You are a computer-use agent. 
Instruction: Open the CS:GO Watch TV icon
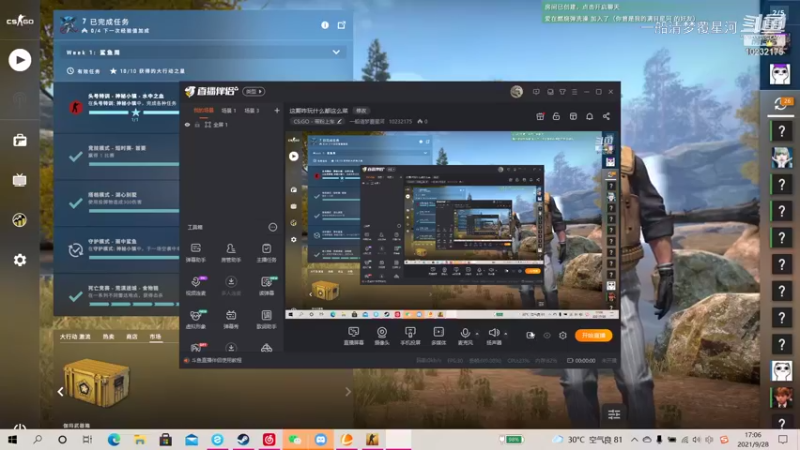click(19, 180)
